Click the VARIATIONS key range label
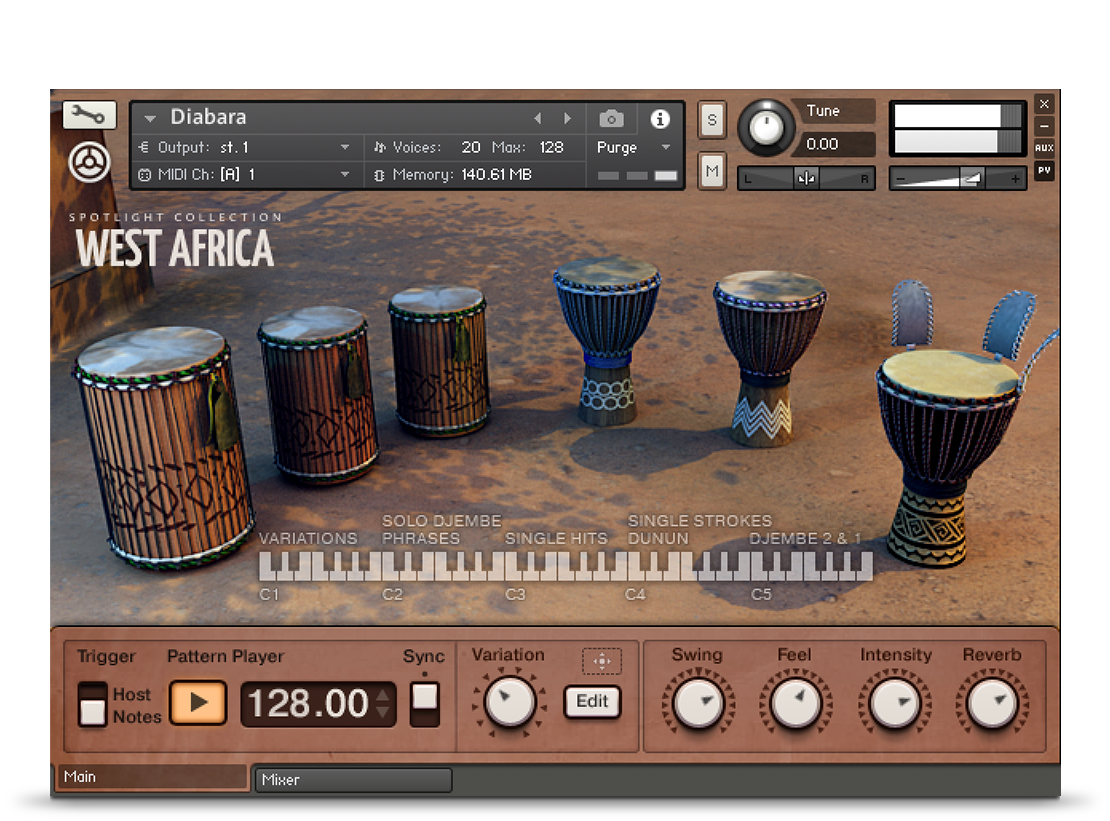Image resolution: width=1110 pixels, height=821 pixels. coord(308,539)
